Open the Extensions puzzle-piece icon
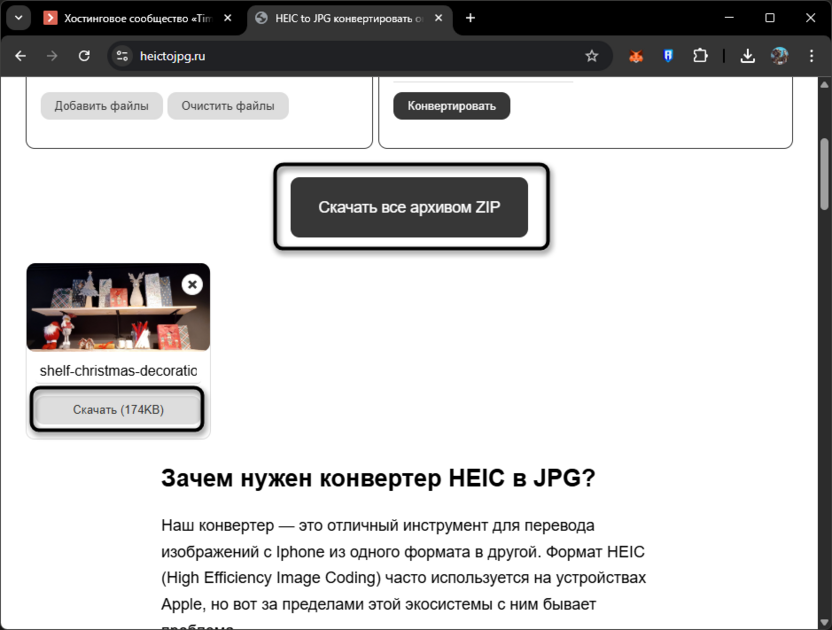 pos(700,56)
